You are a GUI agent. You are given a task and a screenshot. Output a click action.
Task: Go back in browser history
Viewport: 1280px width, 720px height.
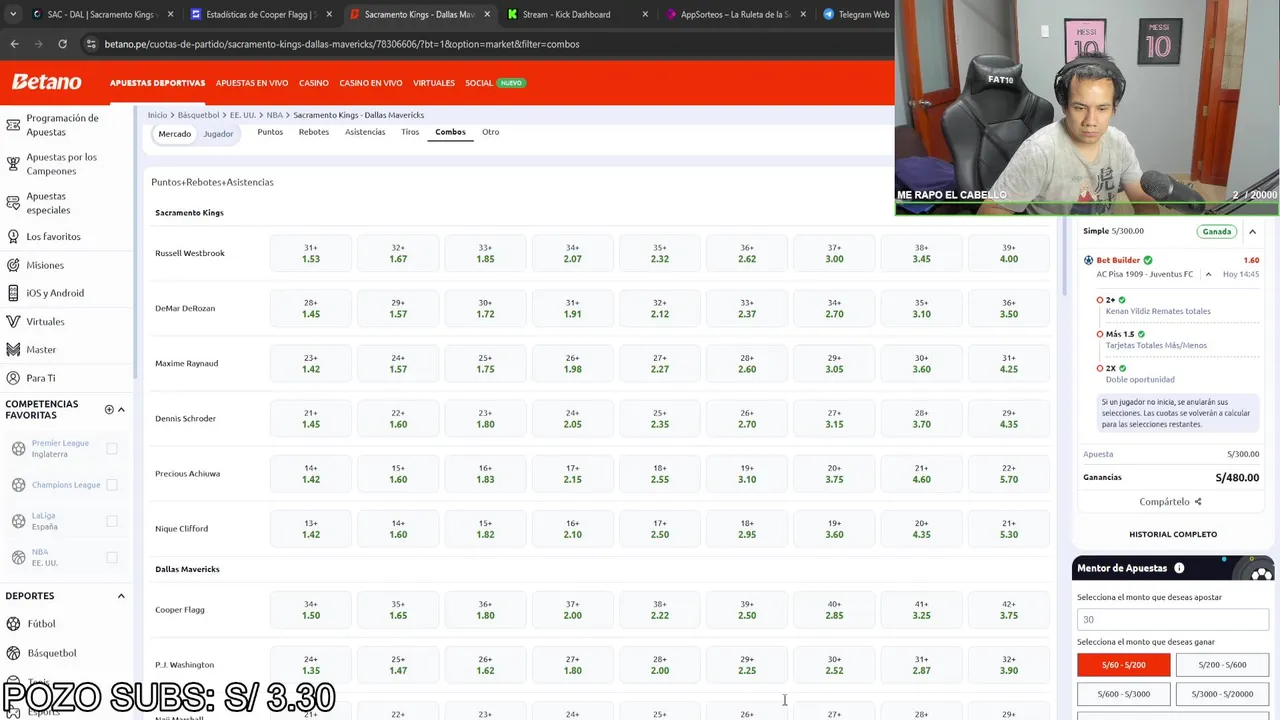pos(14,44)
